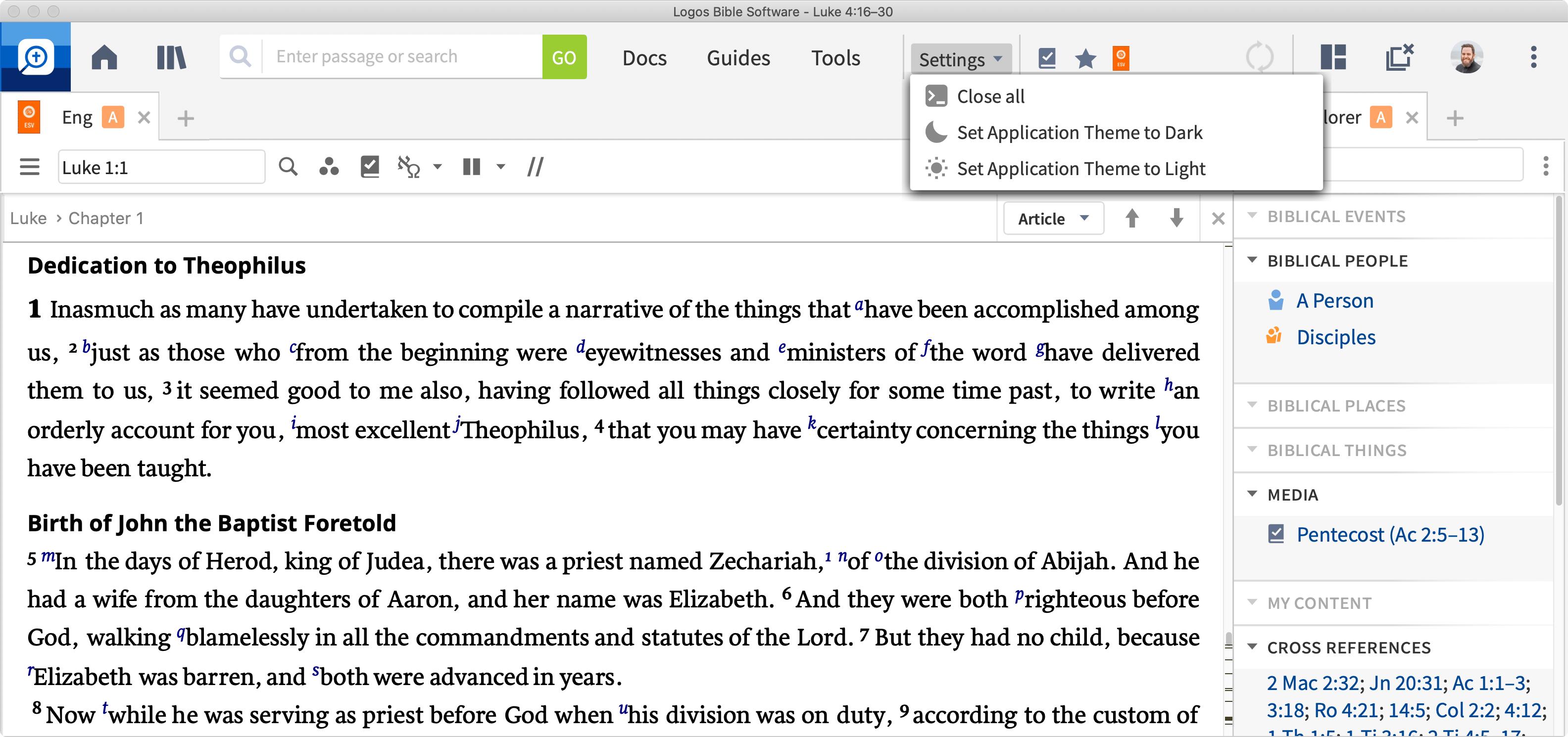Screen dimensions: 1568x737
Task: Click the checkmark shortcut icon in toolbar
Action: 1047,58
